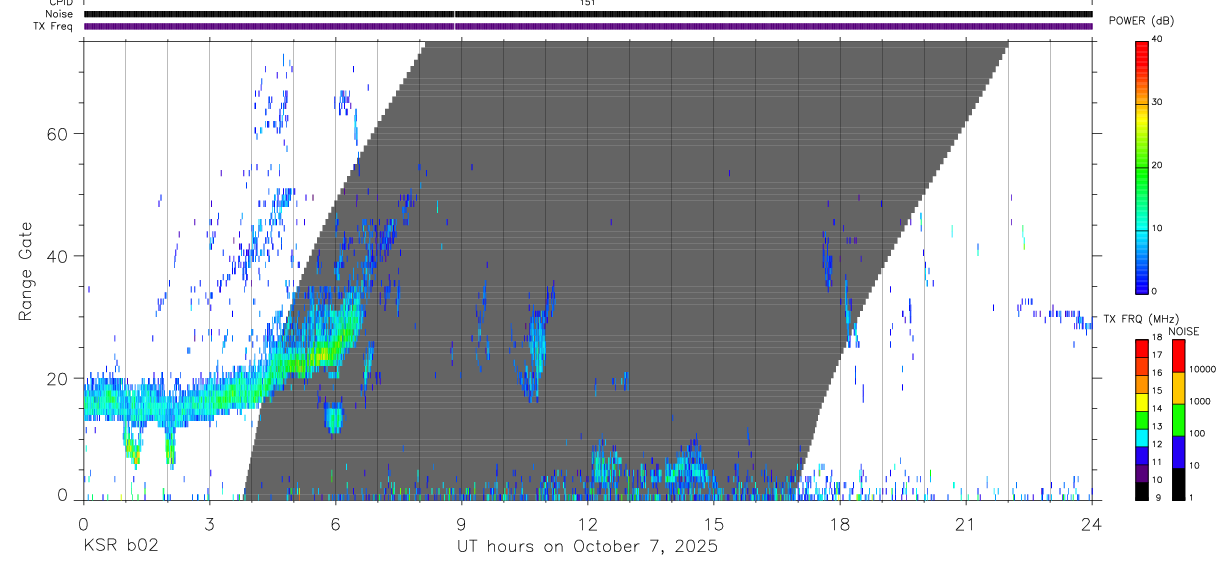Click the TX FRQ color scale bar
This screenshot has width=1228, height=567.
click(1142, 419)
